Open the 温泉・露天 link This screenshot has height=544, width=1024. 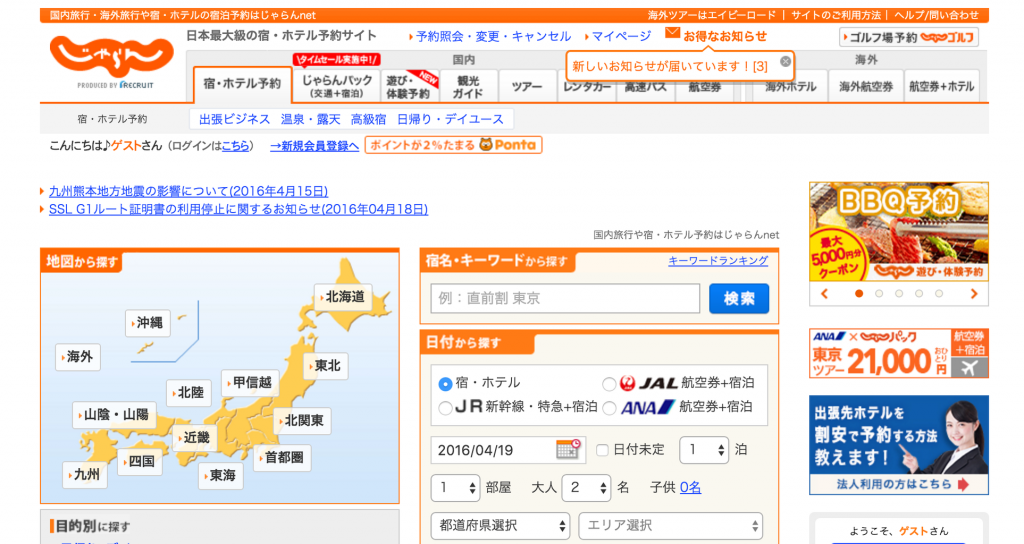311,119
